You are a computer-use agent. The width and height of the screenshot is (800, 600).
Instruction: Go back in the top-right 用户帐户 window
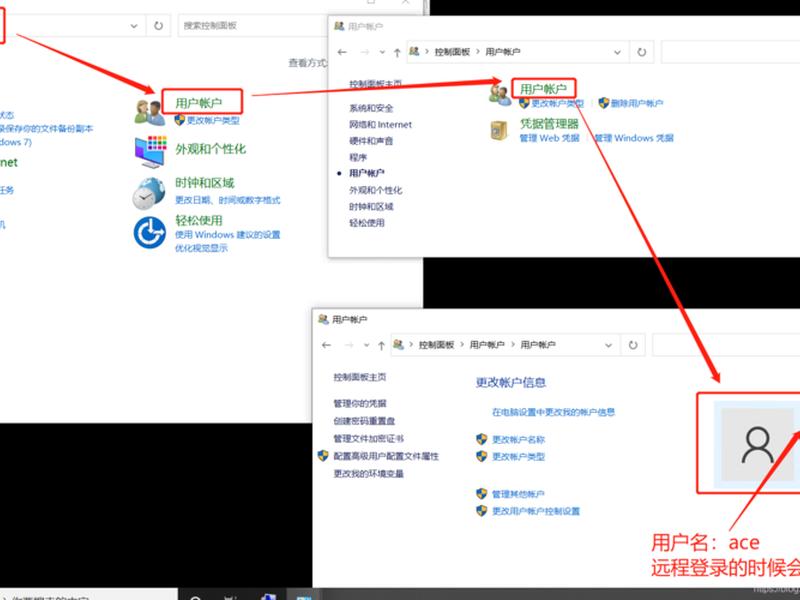coord(342,52)
